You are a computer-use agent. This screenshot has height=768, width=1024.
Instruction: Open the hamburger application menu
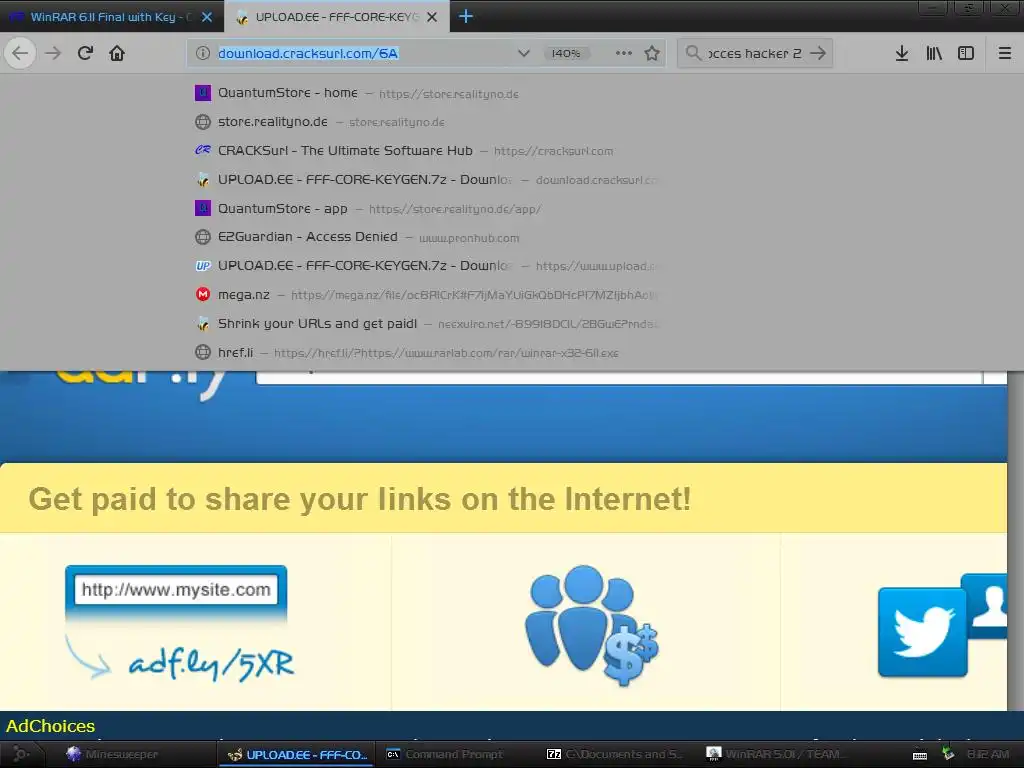point(1005,53)
